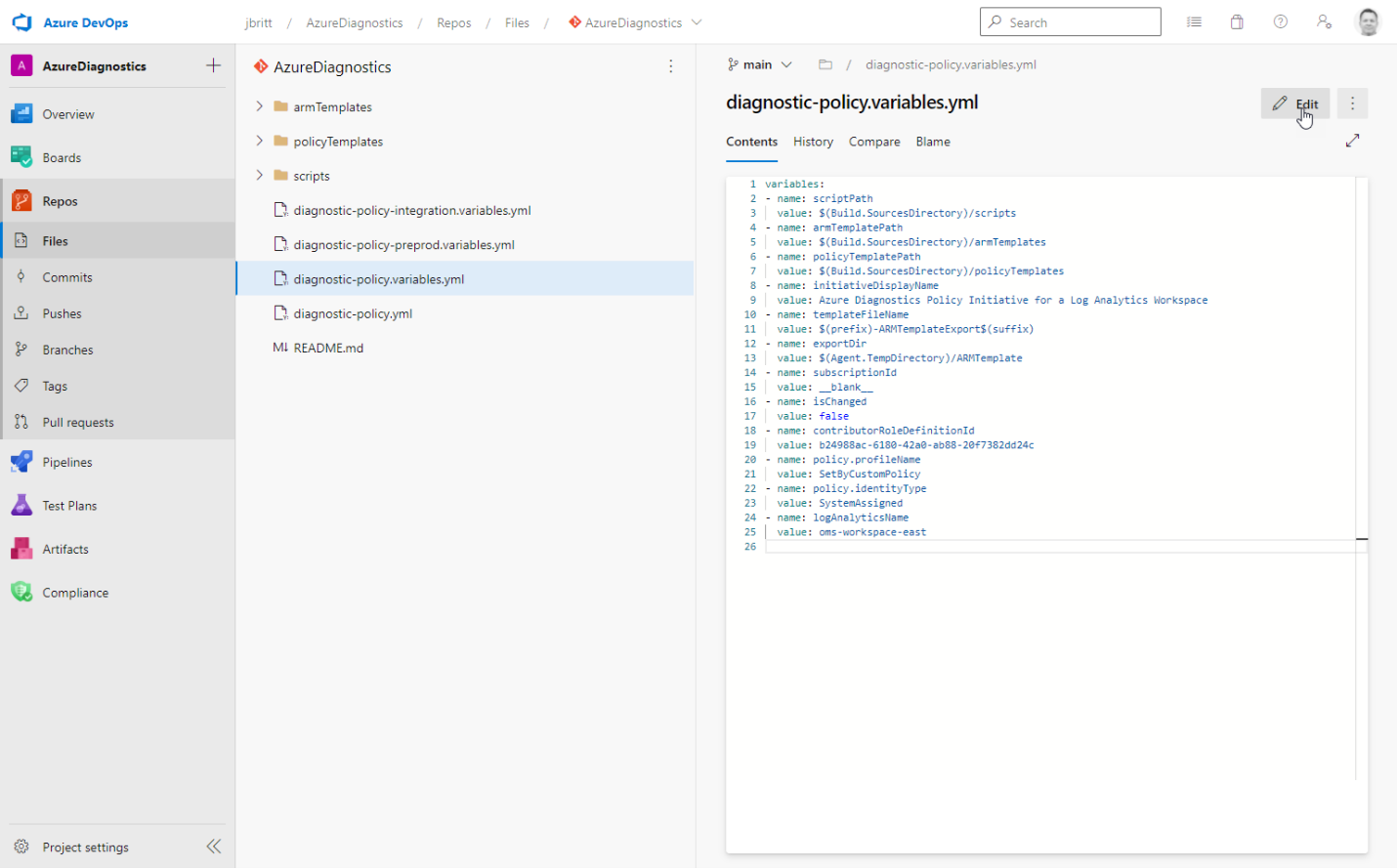Open more options menu for AzureDiagnostics repo
The width and height of the screenshot is (1397, 868).
(x=670, y=66)
